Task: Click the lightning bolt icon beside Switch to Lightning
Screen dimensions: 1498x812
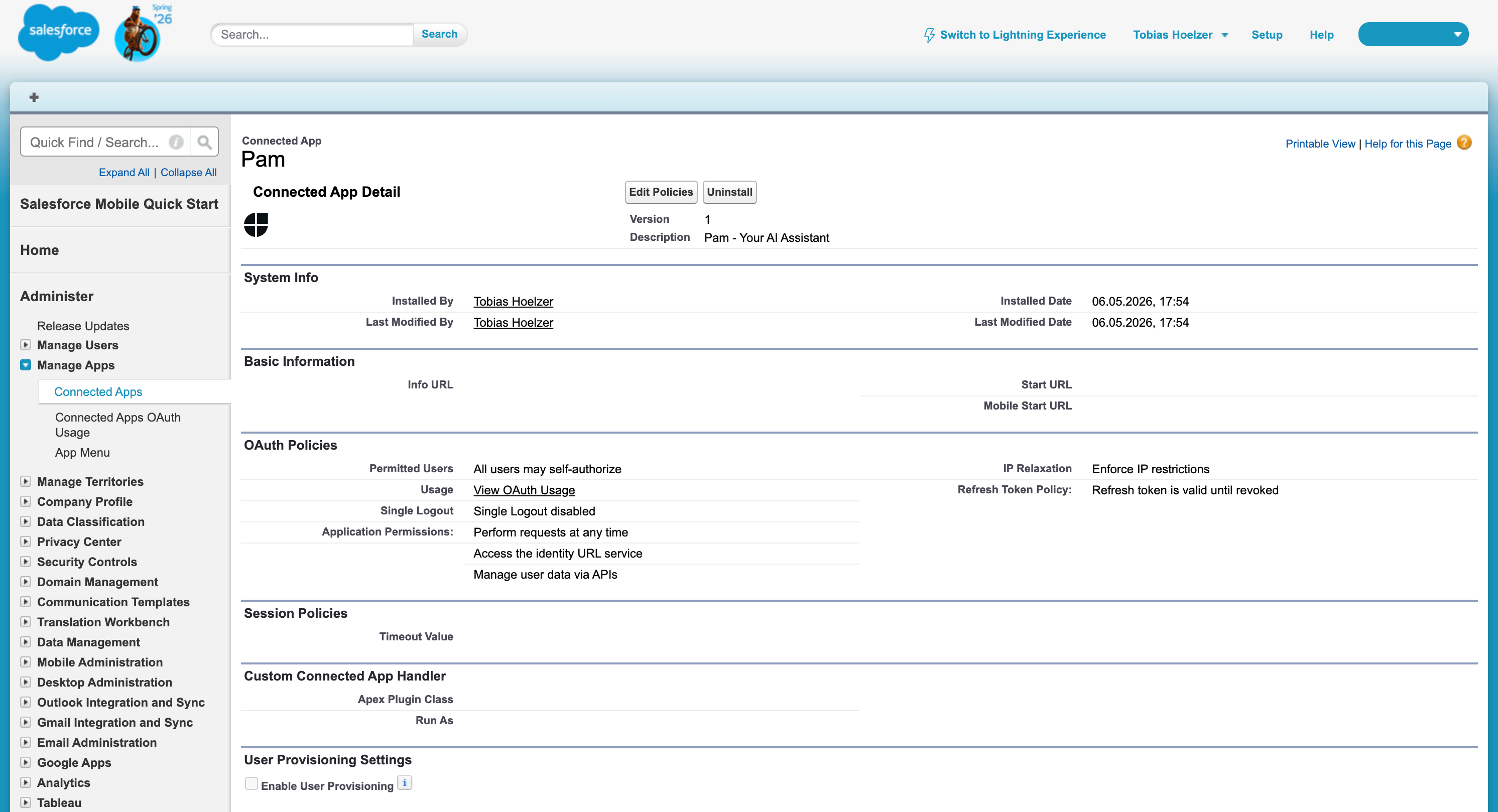Action: [x=929, y=35]
